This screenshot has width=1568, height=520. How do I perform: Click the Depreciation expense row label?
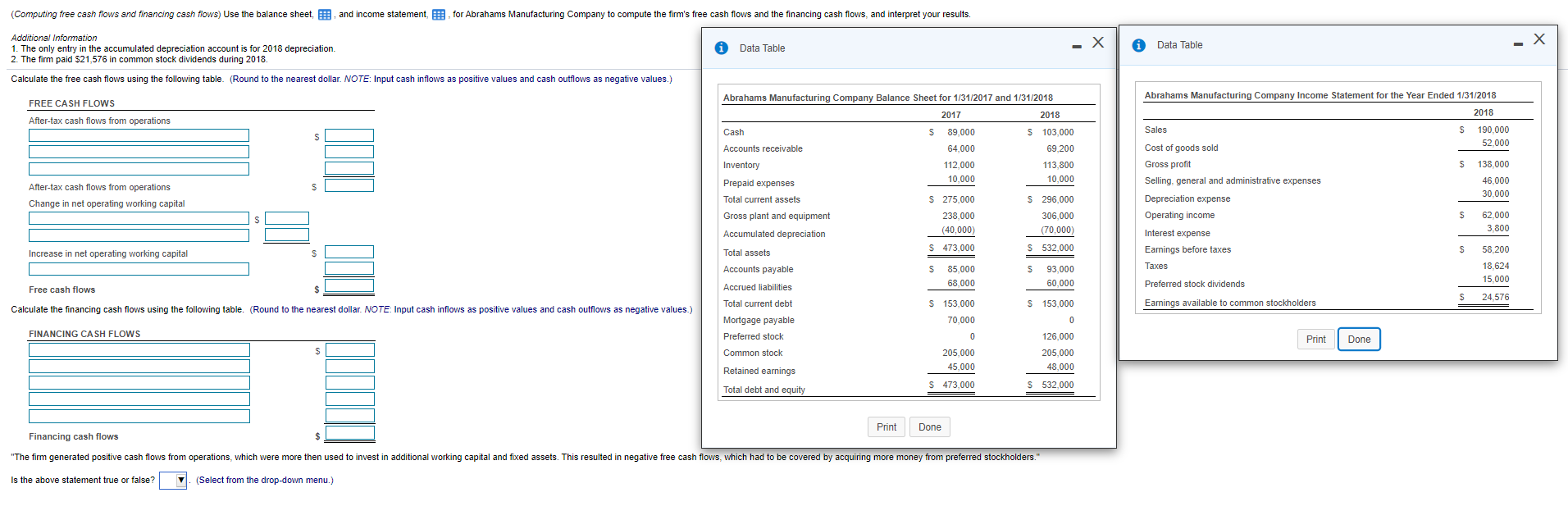click(x=1187, y=198)
